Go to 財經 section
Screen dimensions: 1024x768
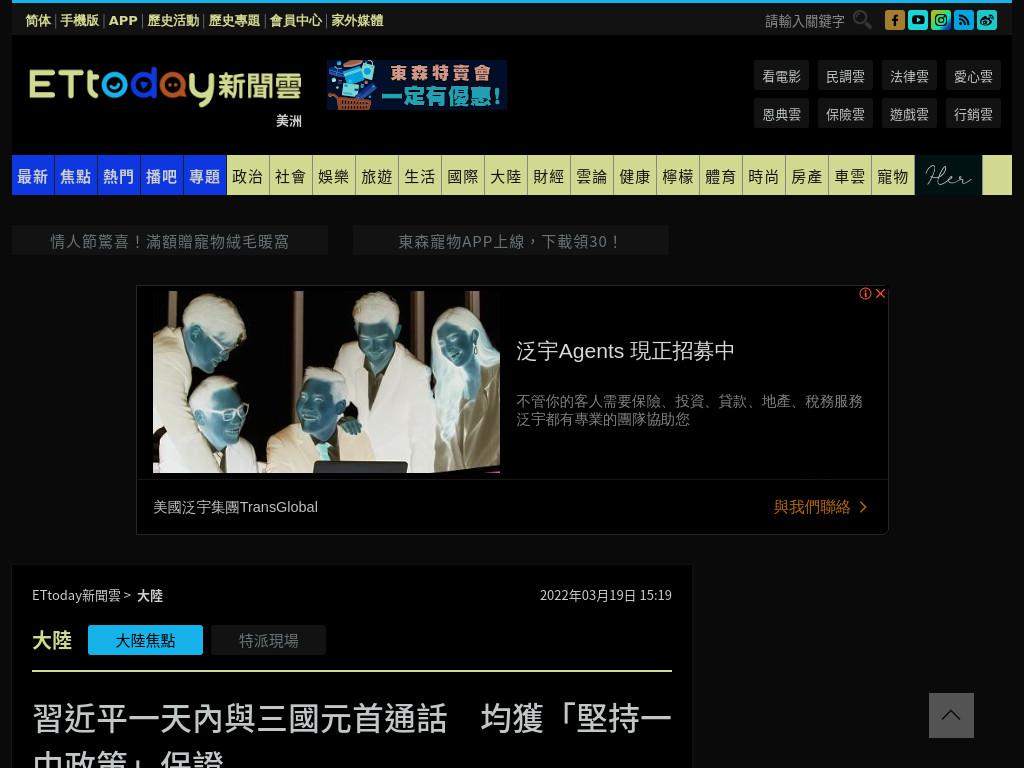[x=549, y=175]
